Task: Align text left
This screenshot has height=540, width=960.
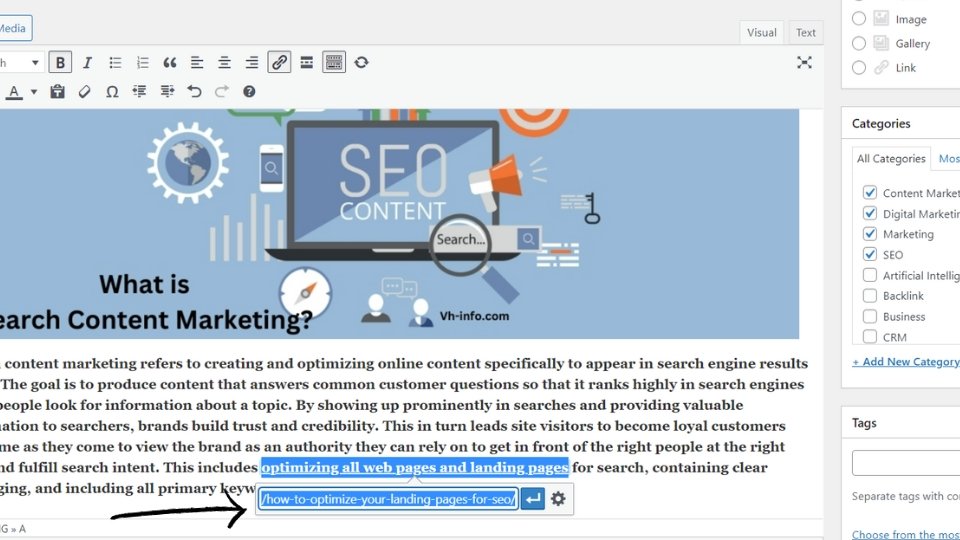Action: (197, 62)
